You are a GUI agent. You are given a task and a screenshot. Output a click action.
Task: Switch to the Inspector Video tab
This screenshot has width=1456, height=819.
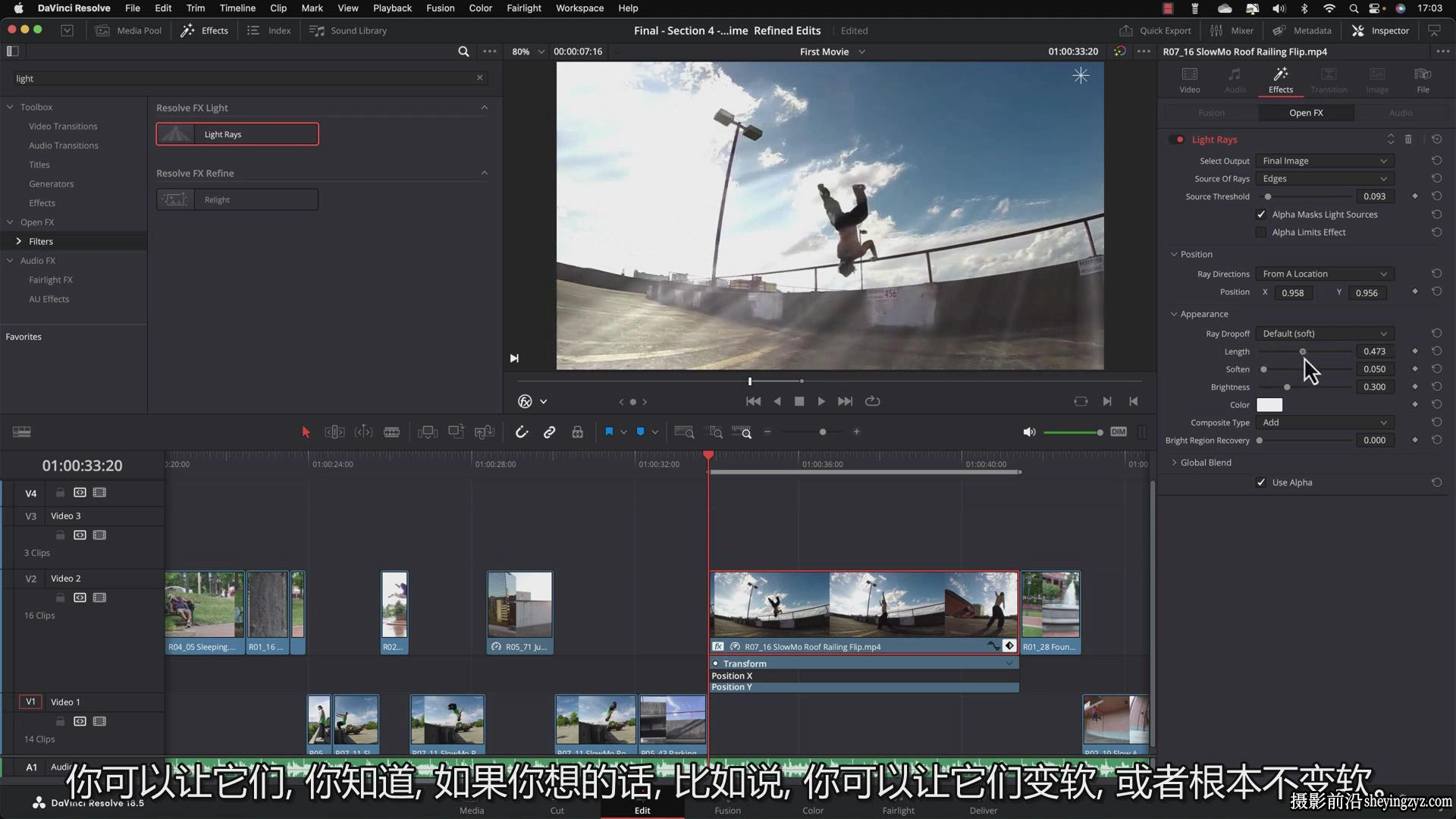(1190, 80)
